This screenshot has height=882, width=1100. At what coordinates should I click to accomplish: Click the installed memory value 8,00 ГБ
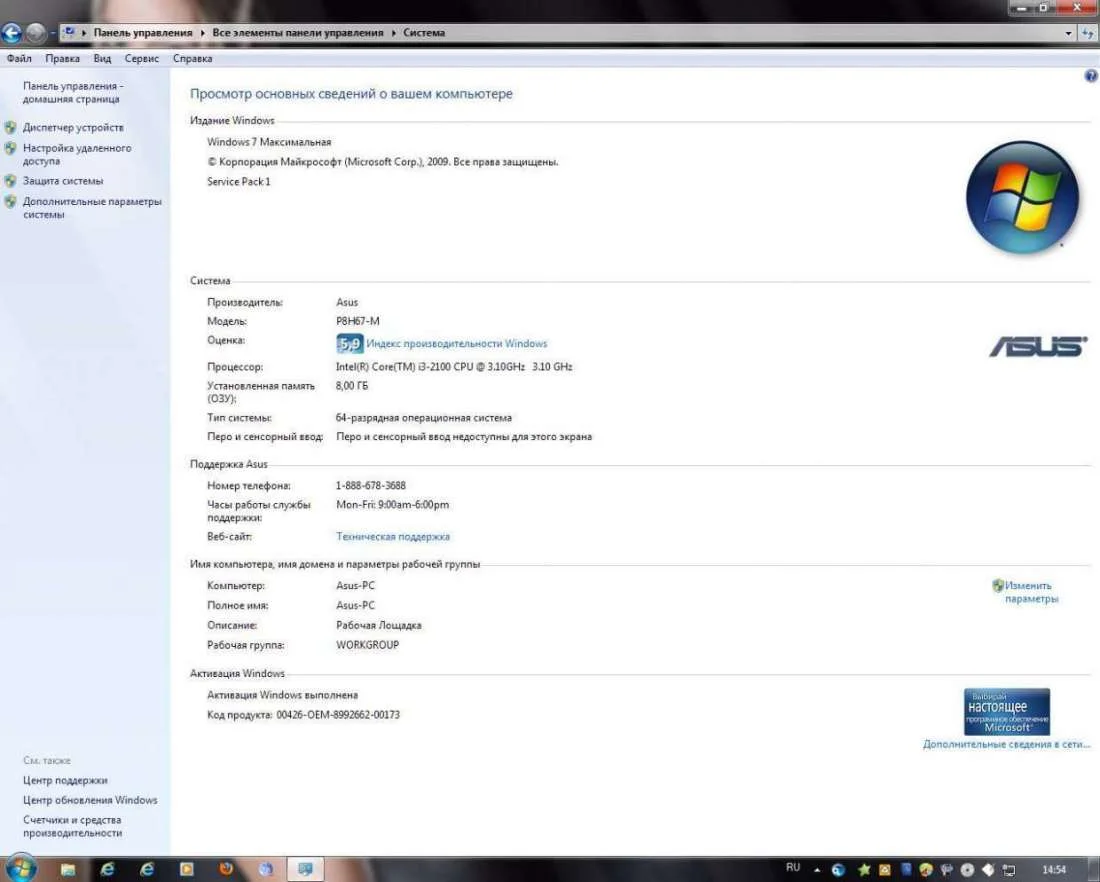point(351,386)
